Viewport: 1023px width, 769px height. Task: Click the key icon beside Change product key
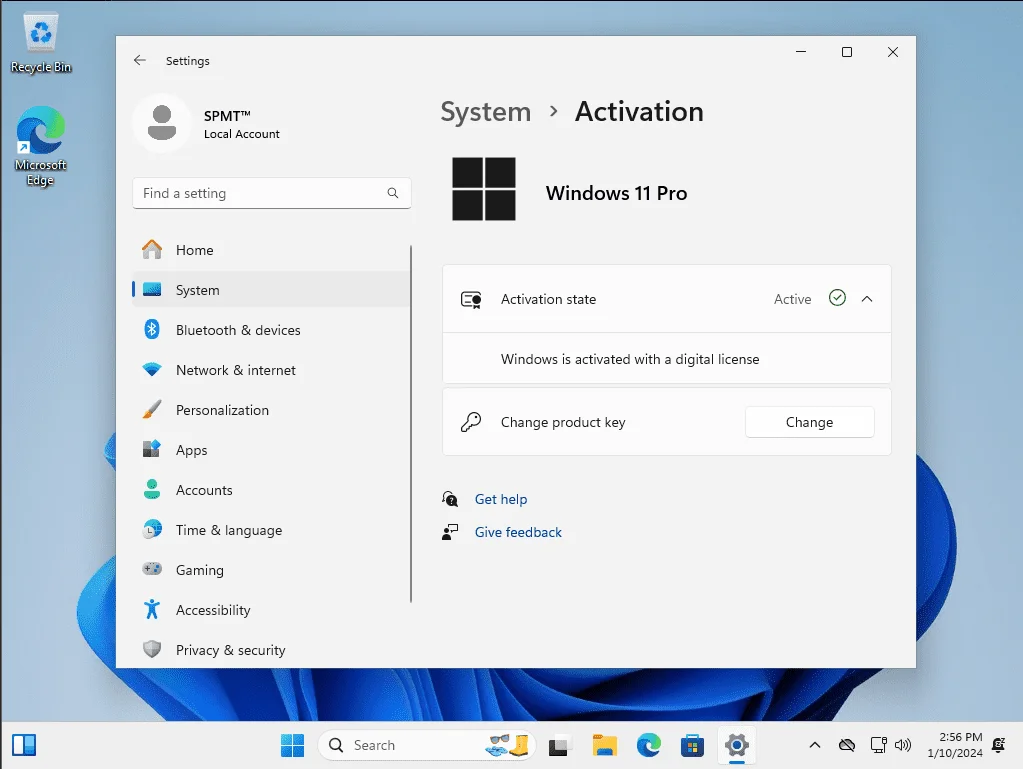coord(471,422)
